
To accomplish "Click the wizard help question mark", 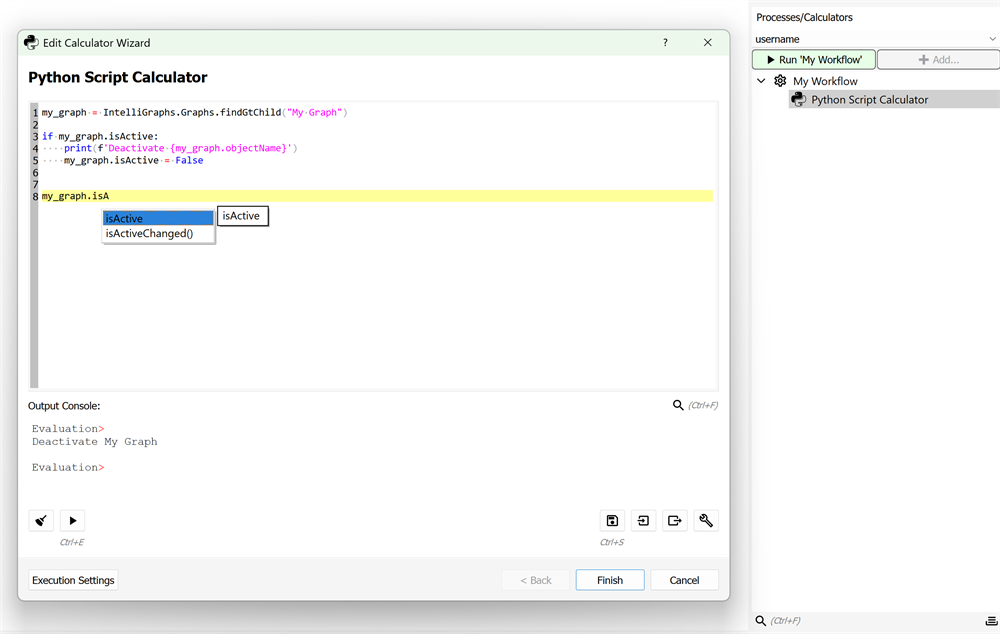I will coord(665,43).
